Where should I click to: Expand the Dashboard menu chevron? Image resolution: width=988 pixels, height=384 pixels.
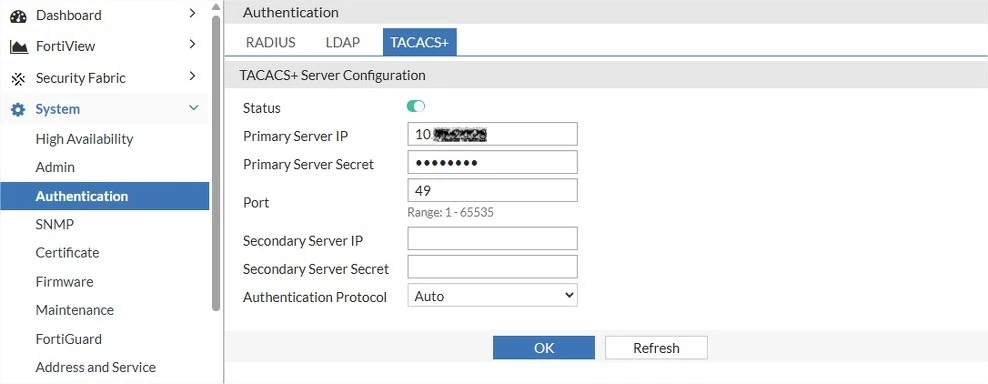[193, 13]
